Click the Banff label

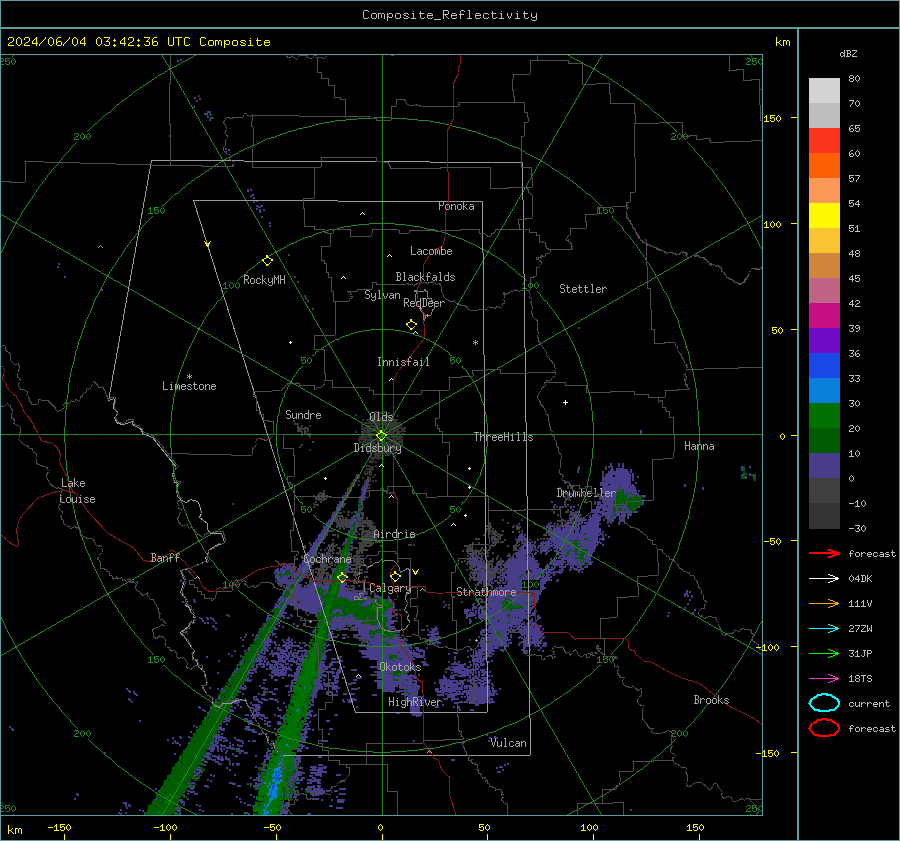165,558
